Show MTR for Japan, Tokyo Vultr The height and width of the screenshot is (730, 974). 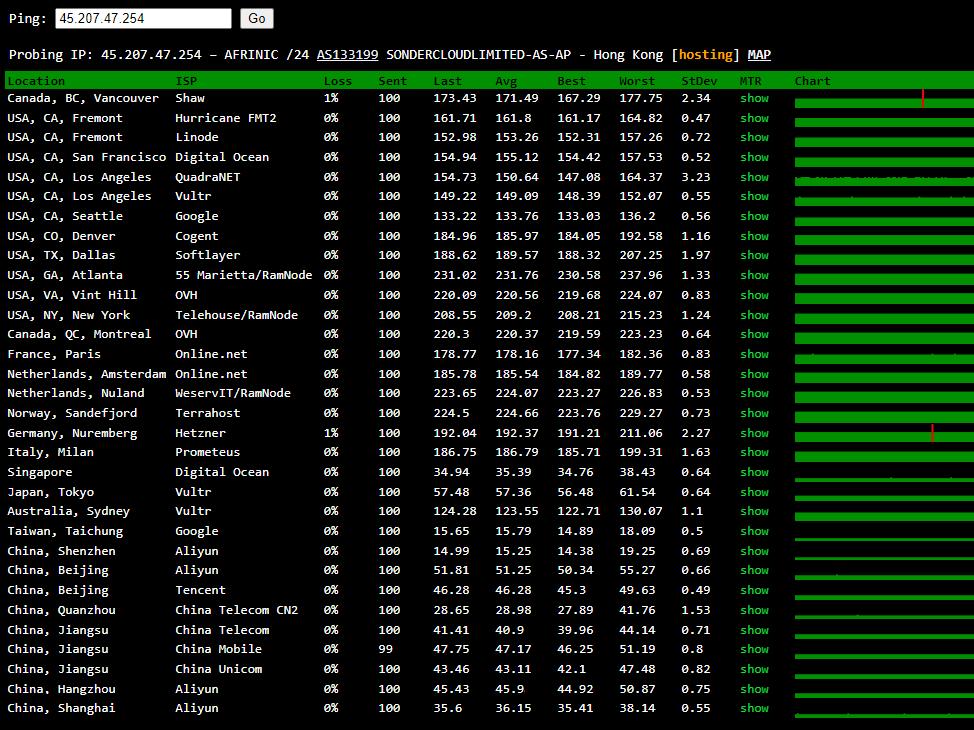pyautogui.click(x=754, y=492)
